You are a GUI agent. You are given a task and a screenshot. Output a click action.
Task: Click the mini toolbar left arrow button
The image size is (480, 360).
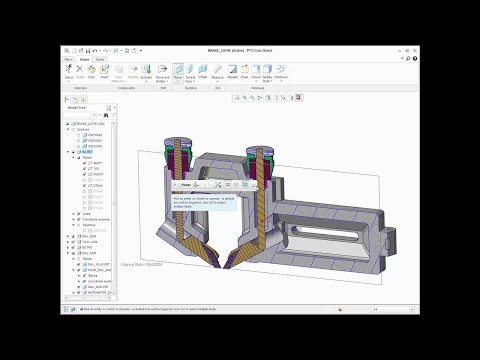175,185
